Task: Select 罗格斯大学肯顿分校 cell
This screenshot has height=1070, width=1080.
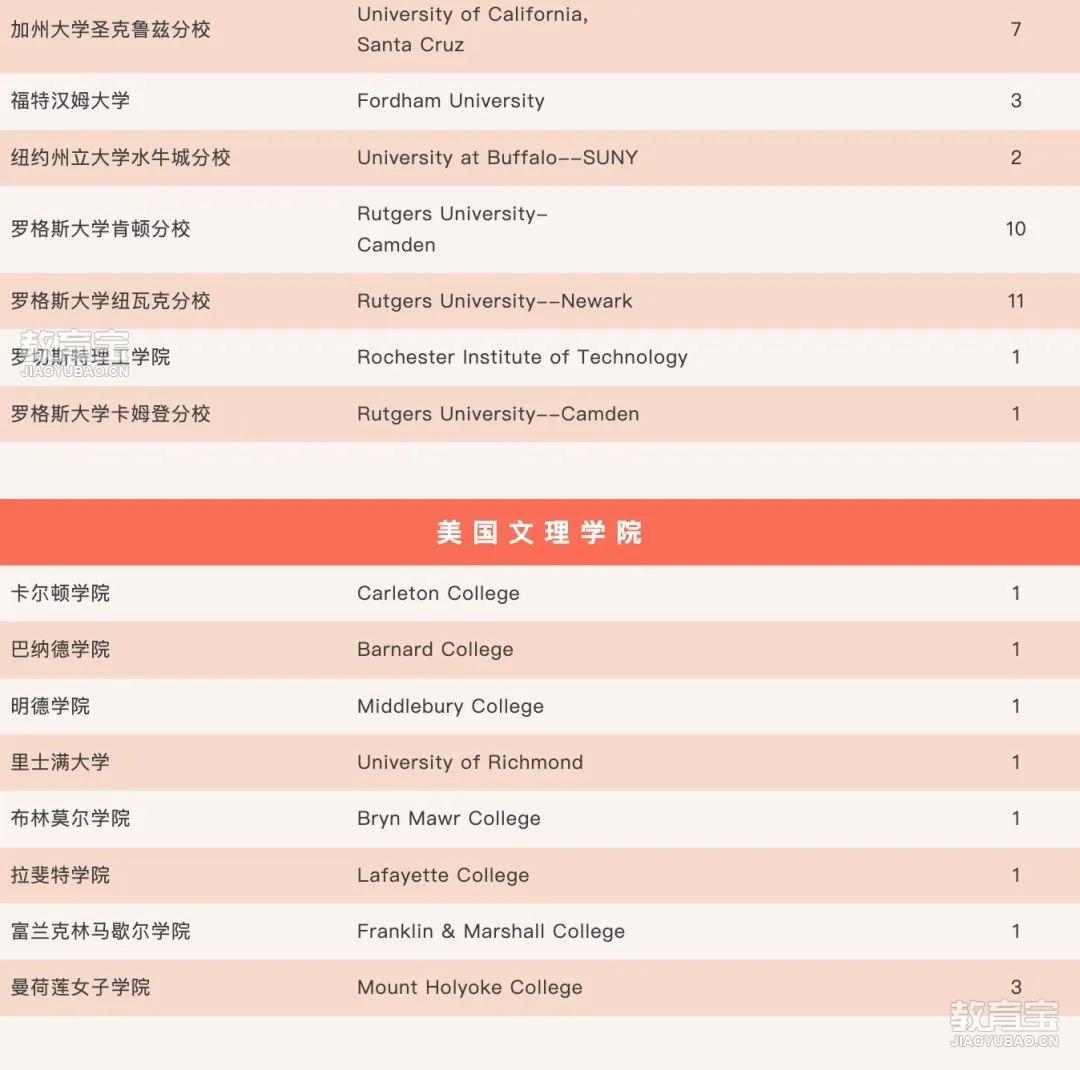Action: pyautogui.click(x=101, y=229)
